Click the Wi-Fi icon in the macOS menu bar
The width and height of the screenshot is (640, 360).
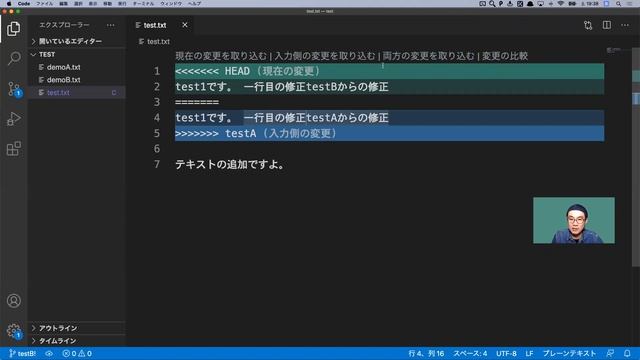(561, 4)
